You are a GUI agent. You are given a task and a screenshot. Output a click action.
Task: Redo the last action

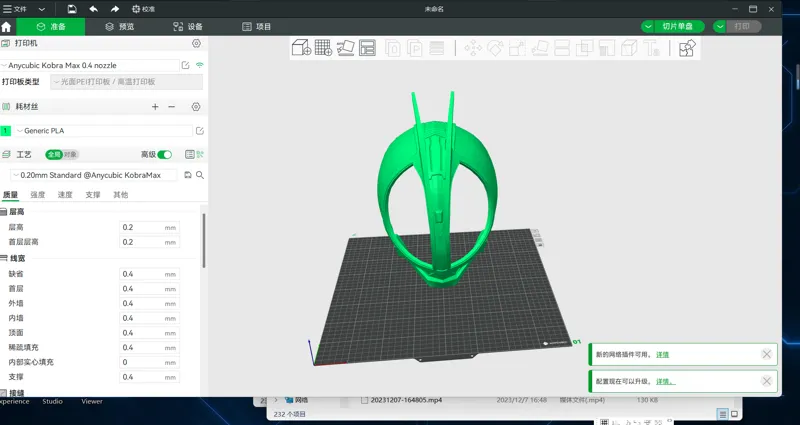115,9
